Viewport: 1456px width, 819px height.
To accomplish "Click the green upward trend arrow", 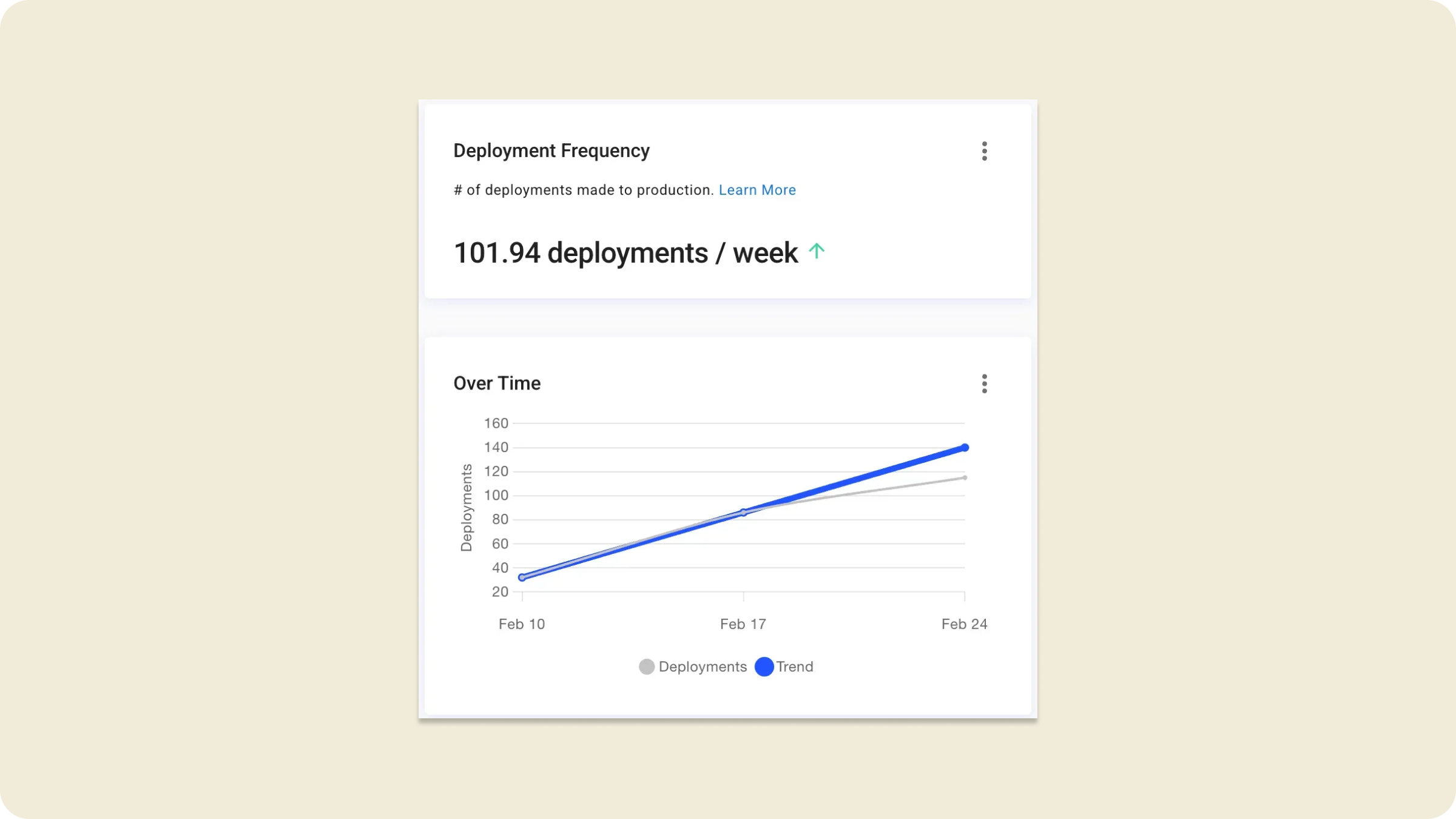I will pyautogui.click(x=817, y=251).
